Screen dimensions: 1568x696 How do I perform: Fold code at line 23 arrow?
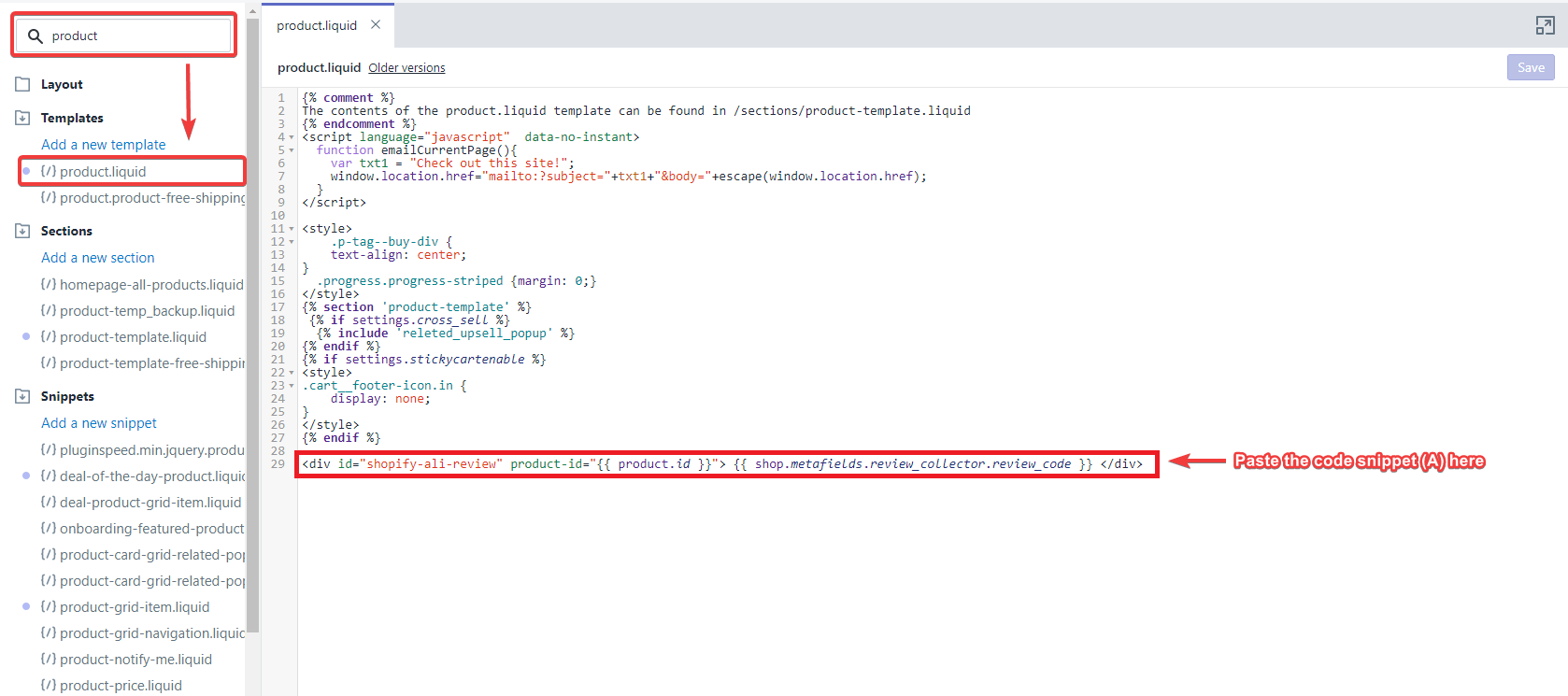292,386
